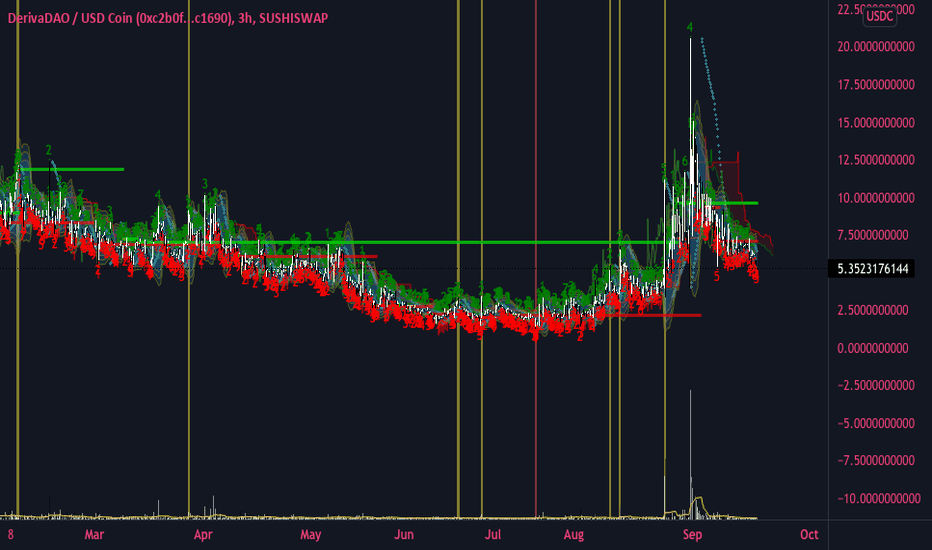Click the short green horizontal line near 12.0
932x550 pixels.
coord(72,169)
